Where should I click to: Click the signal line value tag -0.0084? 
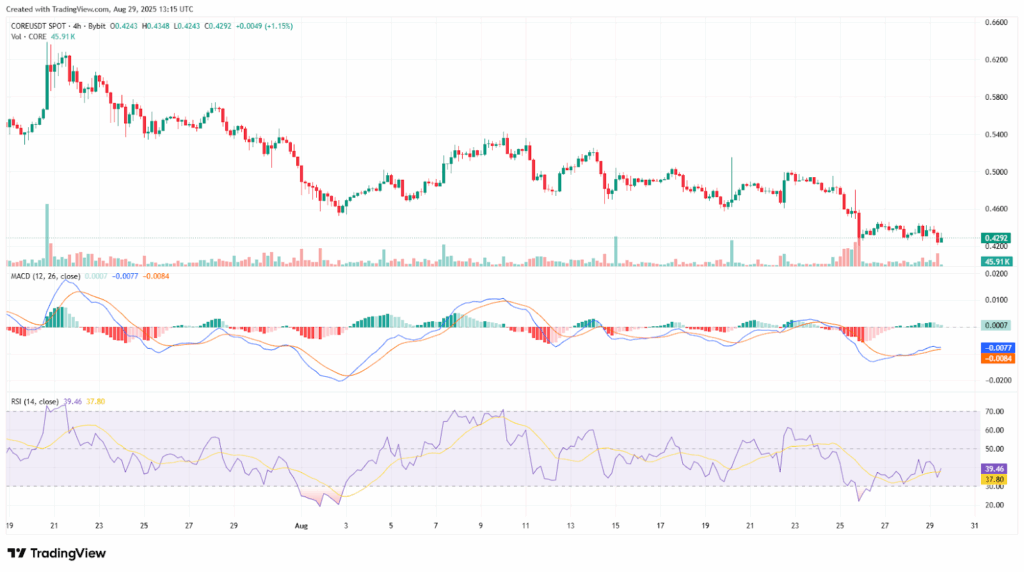(994, 357)
